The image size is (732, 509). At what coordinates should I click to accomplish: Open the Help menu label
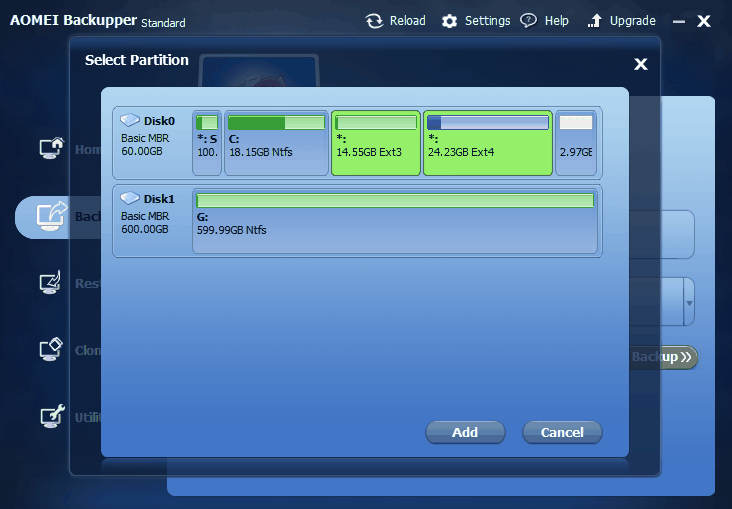click(556, 21)
